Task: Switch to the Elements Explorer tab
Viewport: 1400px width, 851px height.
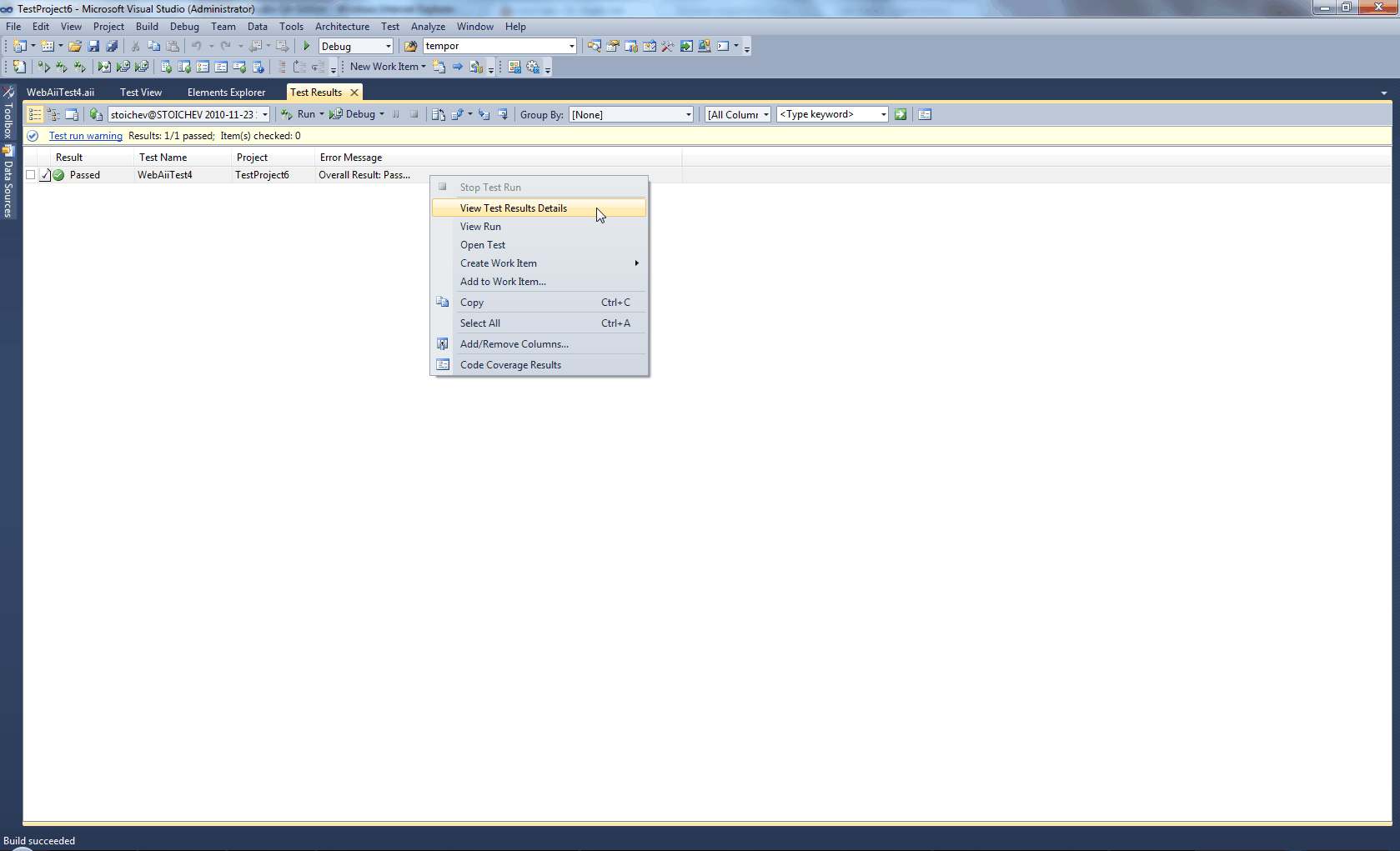Action: click(x=226, y=93)
